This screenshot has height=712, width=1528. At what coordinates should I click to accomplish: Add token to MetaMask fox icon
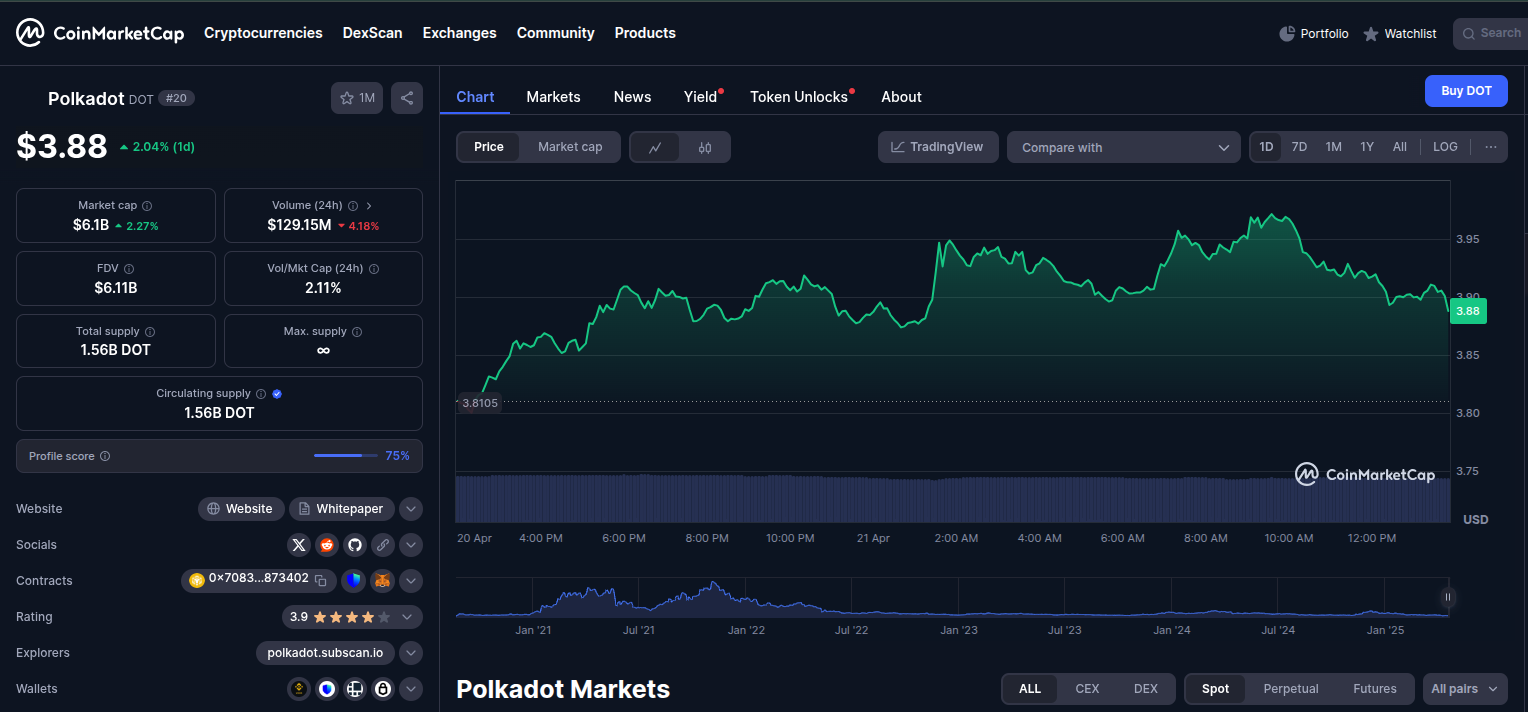coord(382,581)
